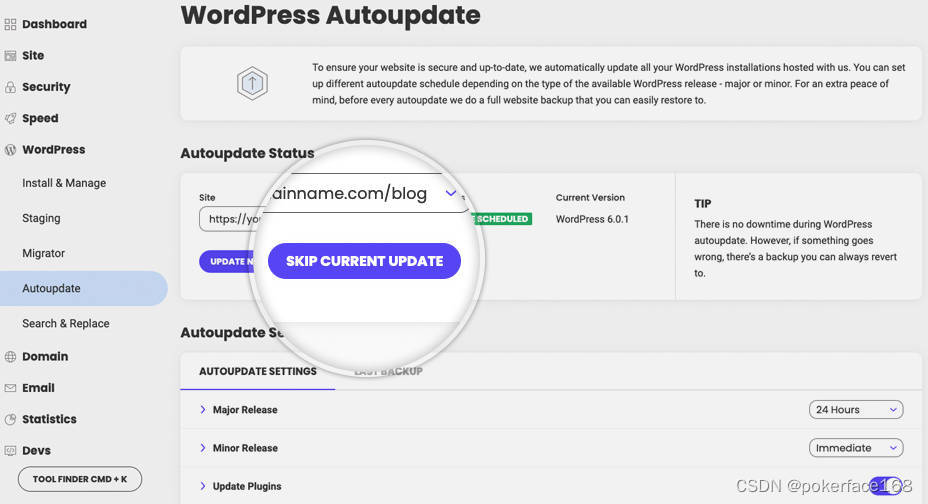The height and width of the screenshot is (504, 928).
Task: Click the Site URL field
Action: [x=231, y=219]
